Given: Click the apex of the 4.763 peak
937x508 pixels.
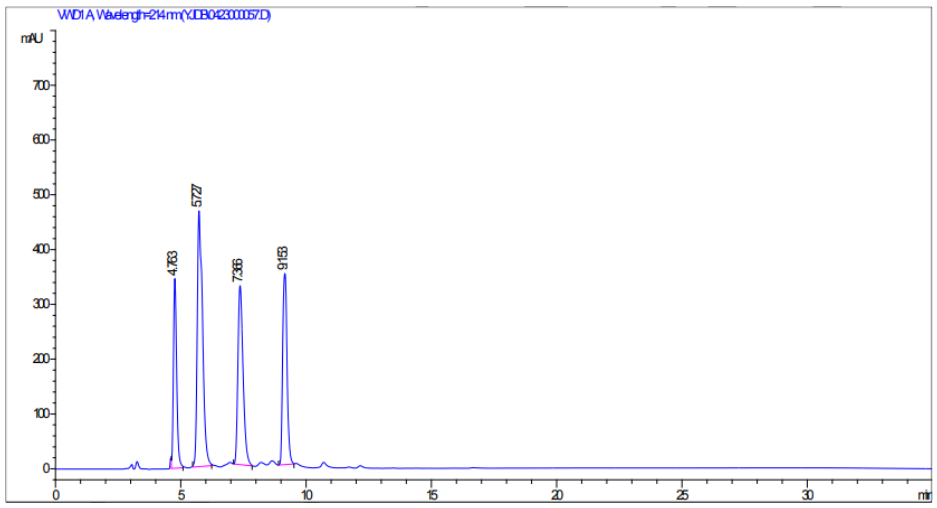Looking at the screenshot, I should [175, 279].
